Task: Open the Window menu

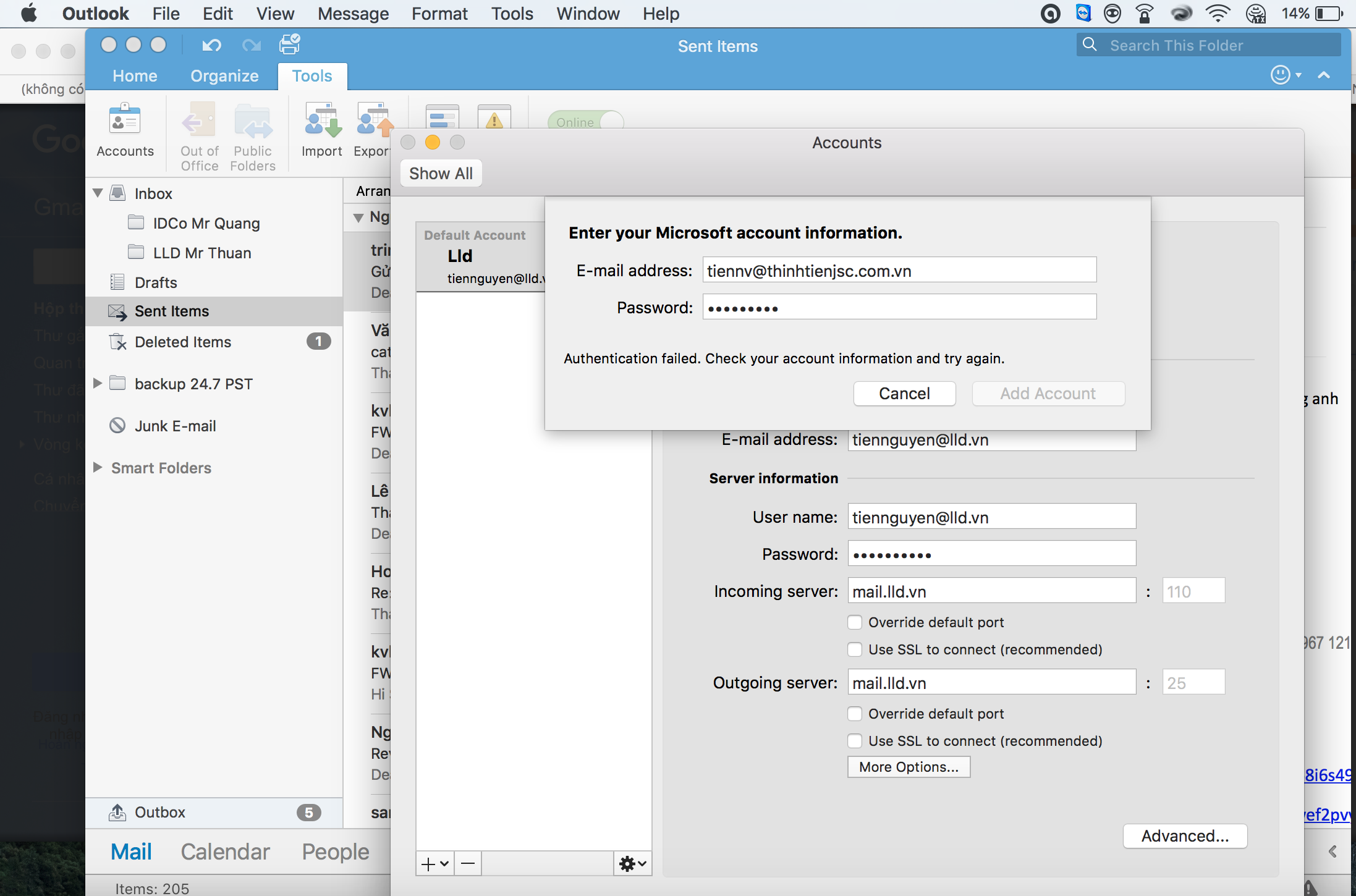Action: (588, 14)
